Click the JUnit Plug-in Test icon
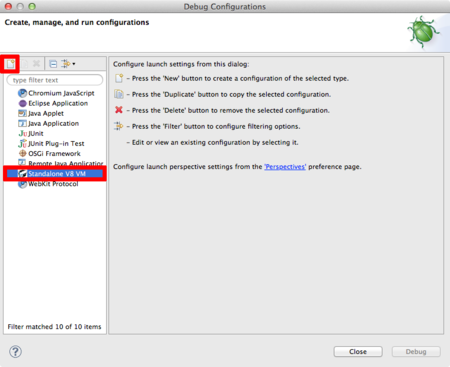The width and height of the screenshot is (450, 367). [22, 144]
